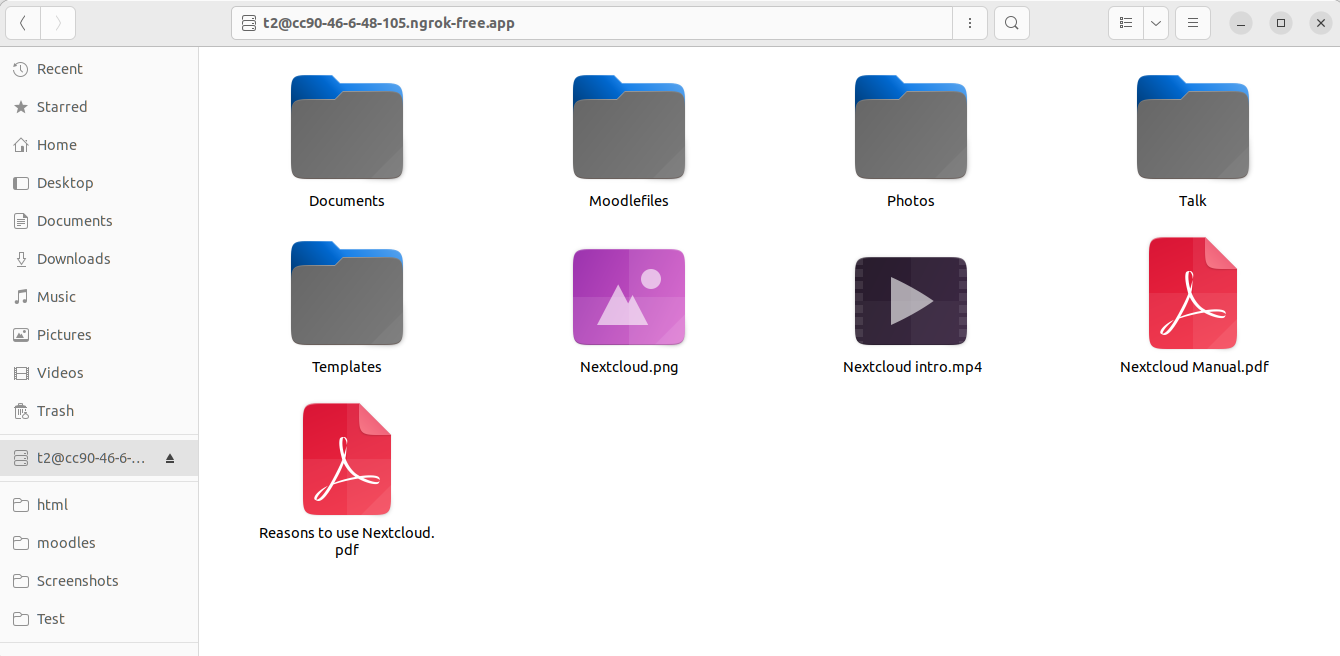The image size is (1340, 656).
Task: Open the path bar three-dot menu
Action: pyautogui.click(x=970, y=23)
